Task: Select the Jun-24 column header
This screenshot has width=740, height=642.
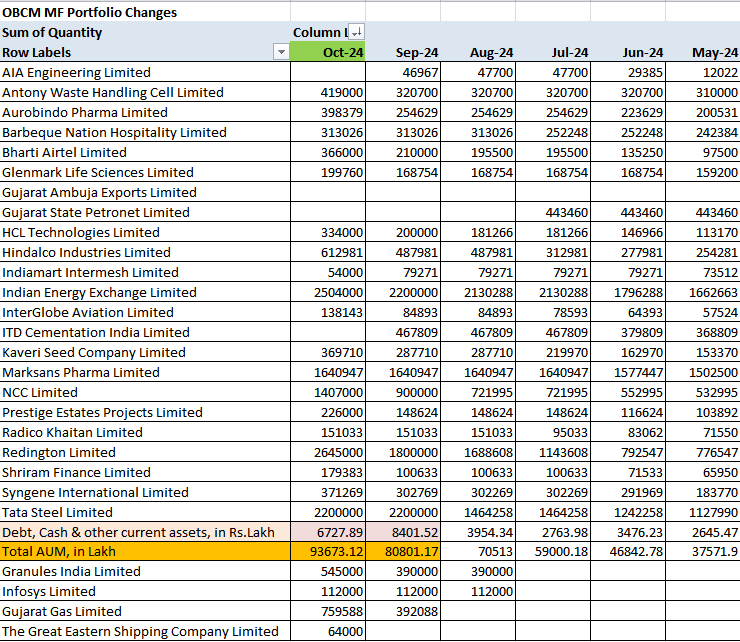Action: click(642, 52)
